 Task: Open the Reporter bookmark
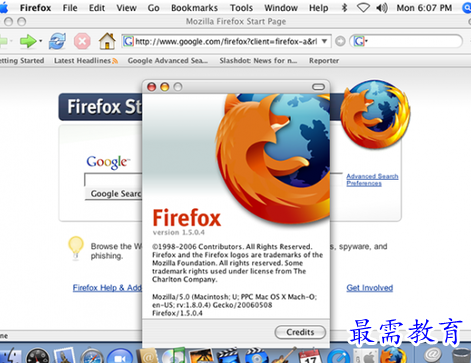pyautogui.click(x=324, y=61)
